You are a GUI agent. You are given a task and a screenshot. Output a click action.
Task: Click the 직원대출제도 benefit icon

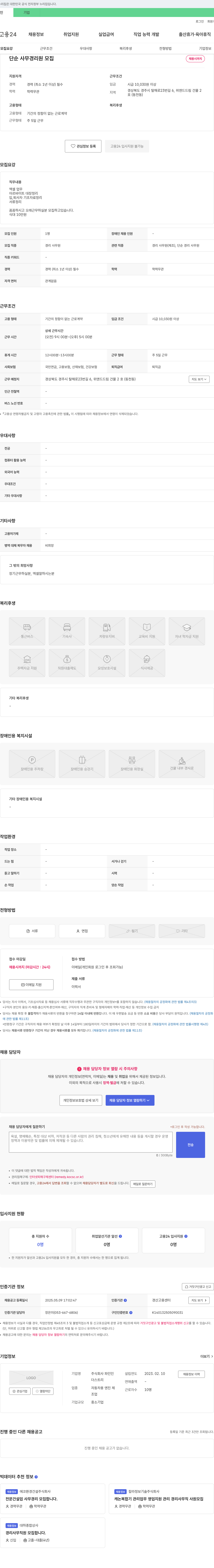coord(67,663)
